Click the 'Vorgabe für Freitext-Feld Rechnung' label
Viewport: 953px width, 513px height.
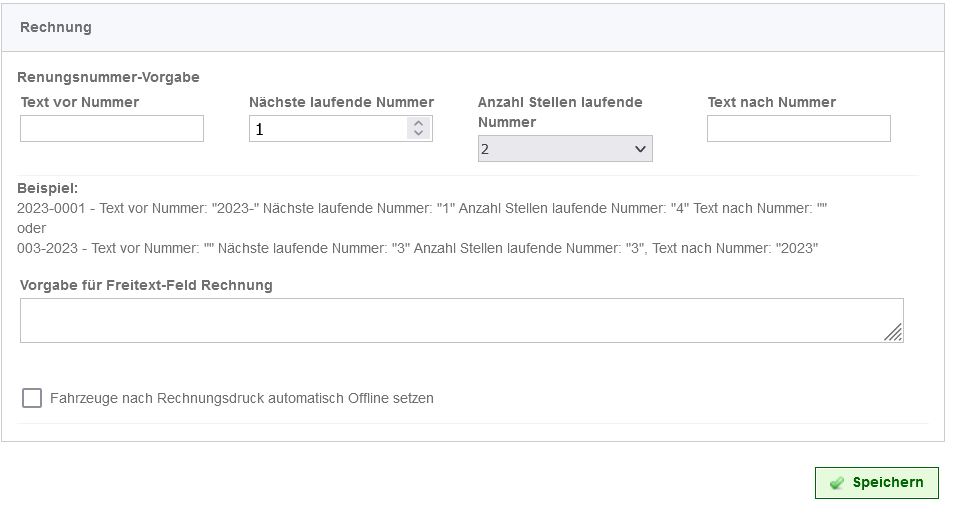[x=146, y=285]
